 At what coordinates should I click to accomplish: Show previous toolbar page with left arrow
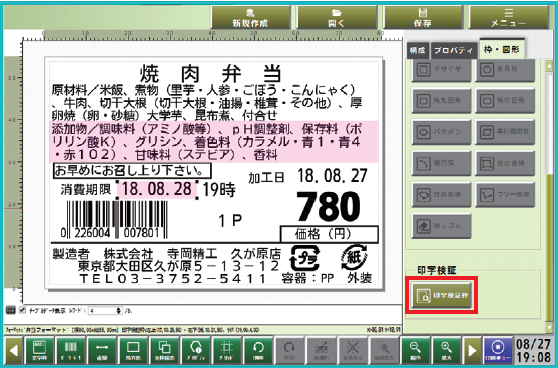14,351
